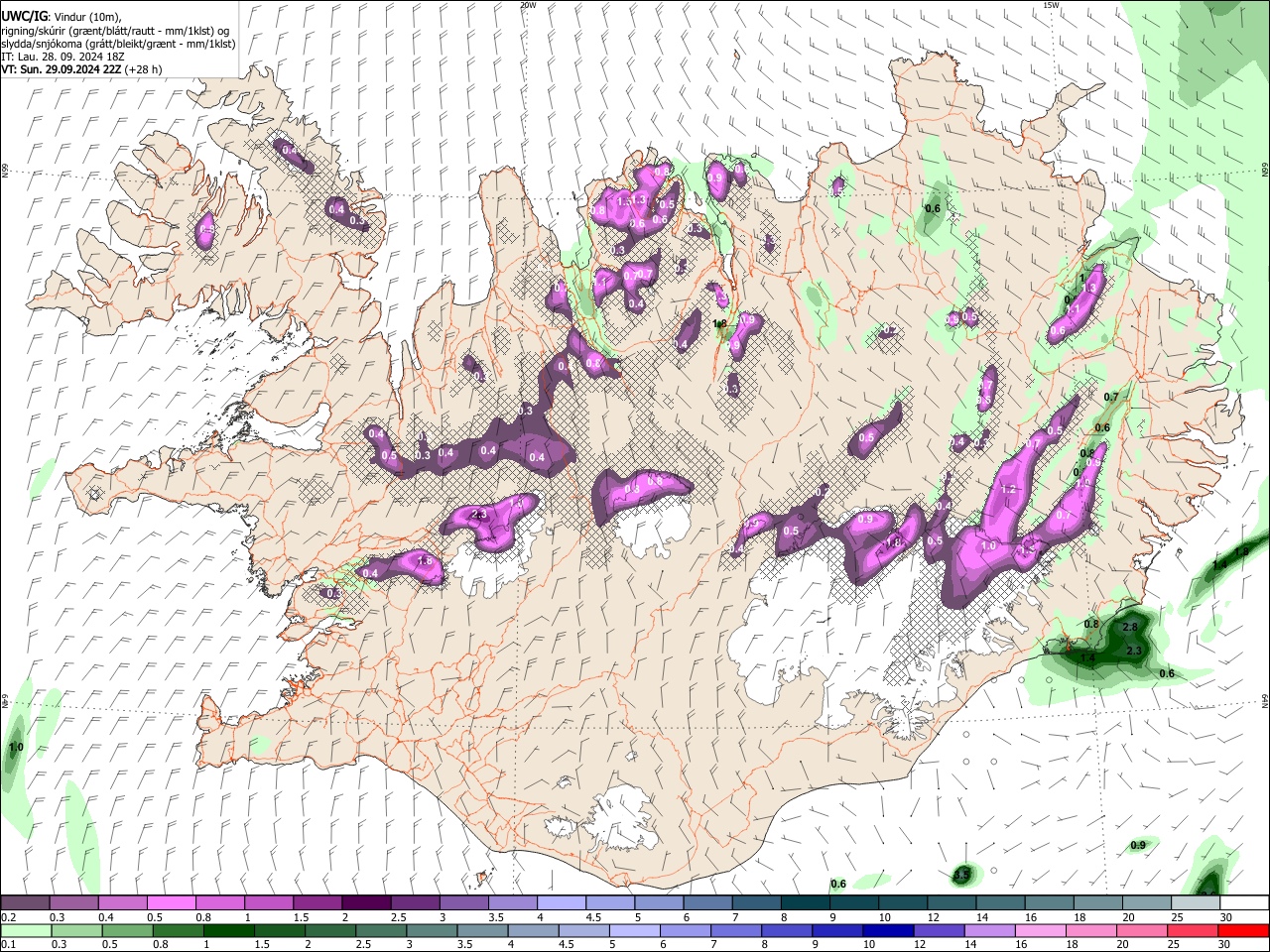Click the 0.6 value off the south coast

(x=838, y=884)
